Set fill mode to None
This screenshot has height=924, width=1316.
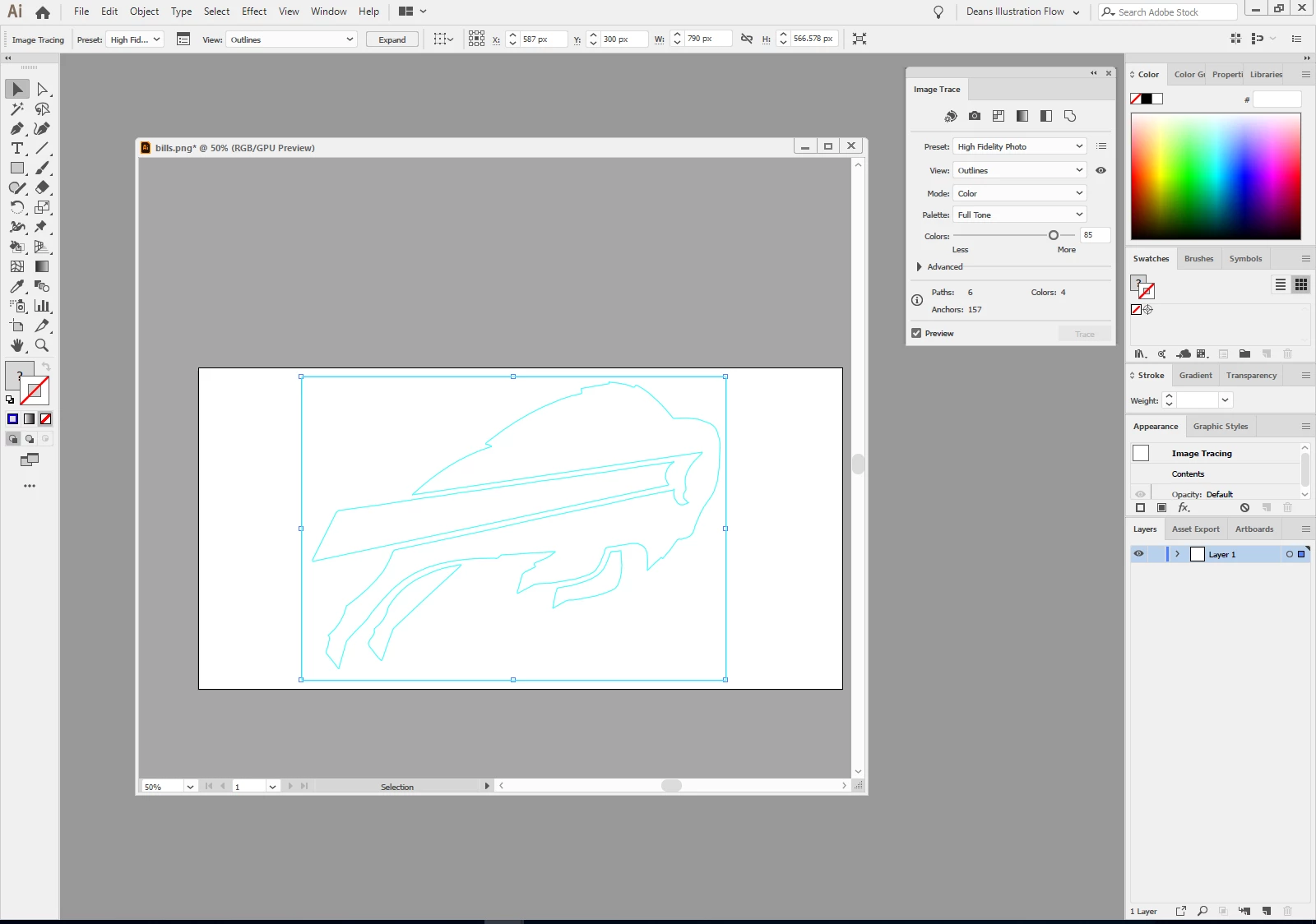point(46,419)
